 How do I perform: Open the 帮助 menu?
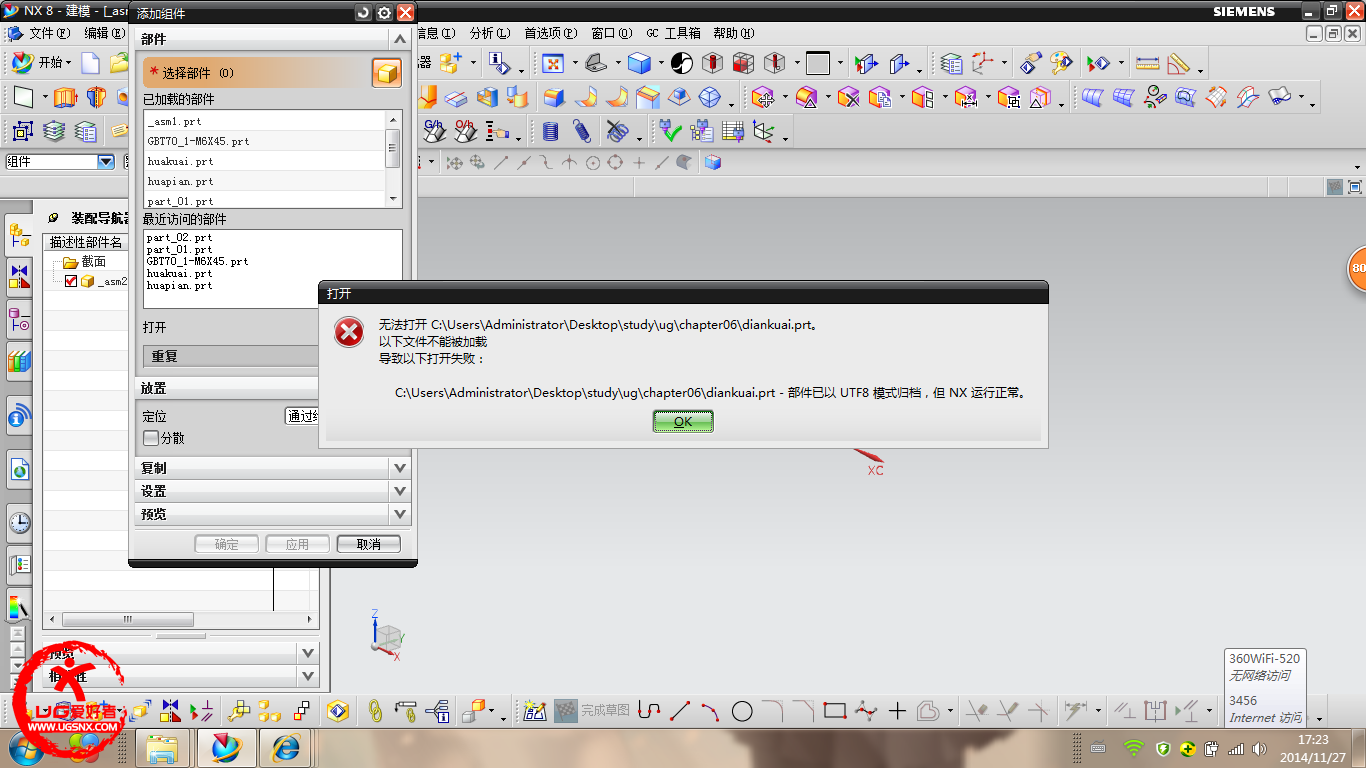733,33
